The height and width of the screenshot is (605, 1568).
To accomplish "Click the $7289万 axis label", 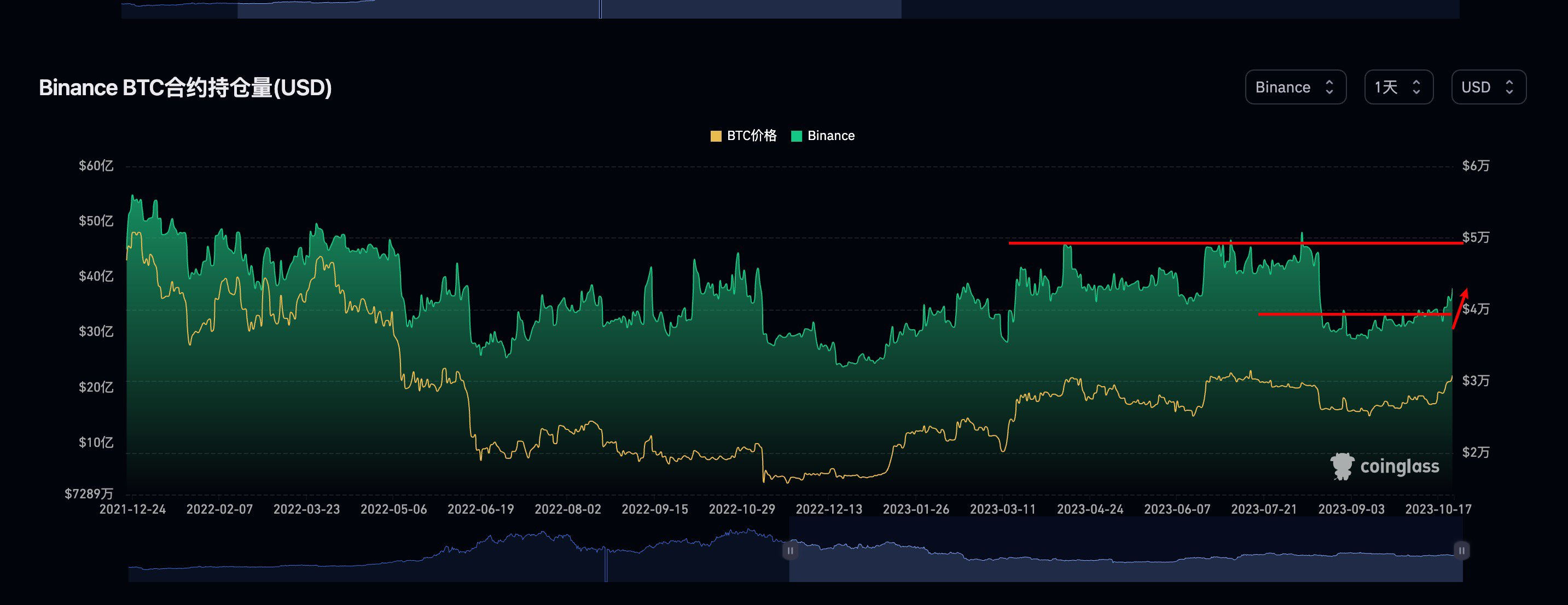I will tap(89, 493).
